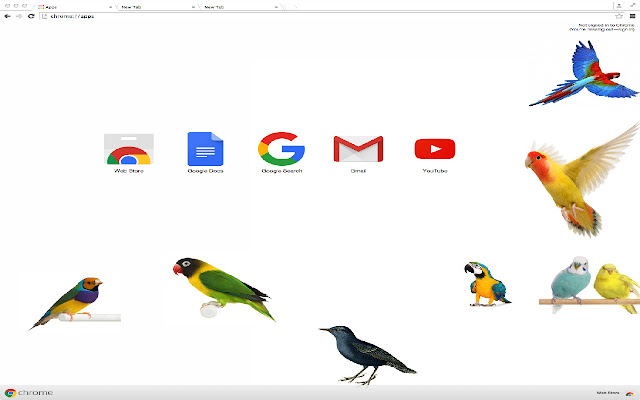Image resolution: width=640 pixels, height=400 pixels.
Task: Select the Apps tab
Action: tap(73, 7)
